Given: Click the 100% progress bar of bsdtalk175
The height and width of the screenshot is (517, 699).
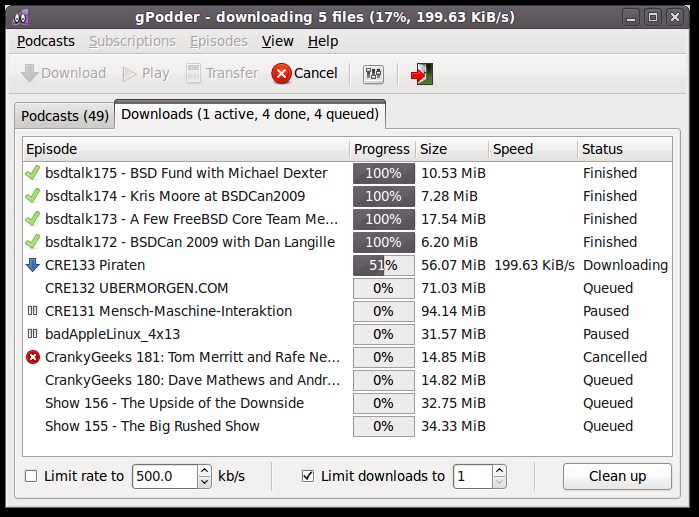Looking at the screenshot, I should 383,173.
